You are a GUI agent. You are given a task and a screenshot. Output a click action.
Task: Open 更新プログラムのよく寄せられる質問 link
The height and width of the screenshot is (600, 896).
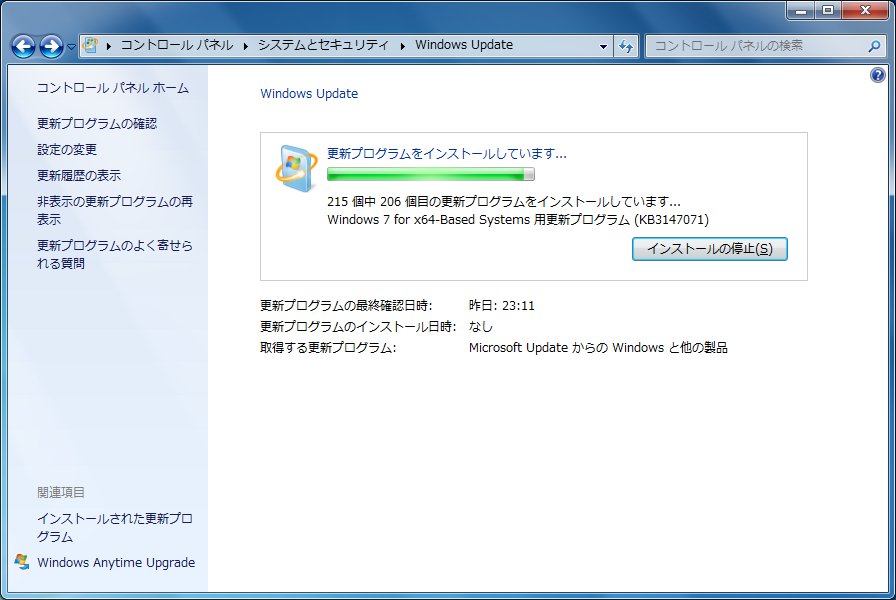(115, 254)
